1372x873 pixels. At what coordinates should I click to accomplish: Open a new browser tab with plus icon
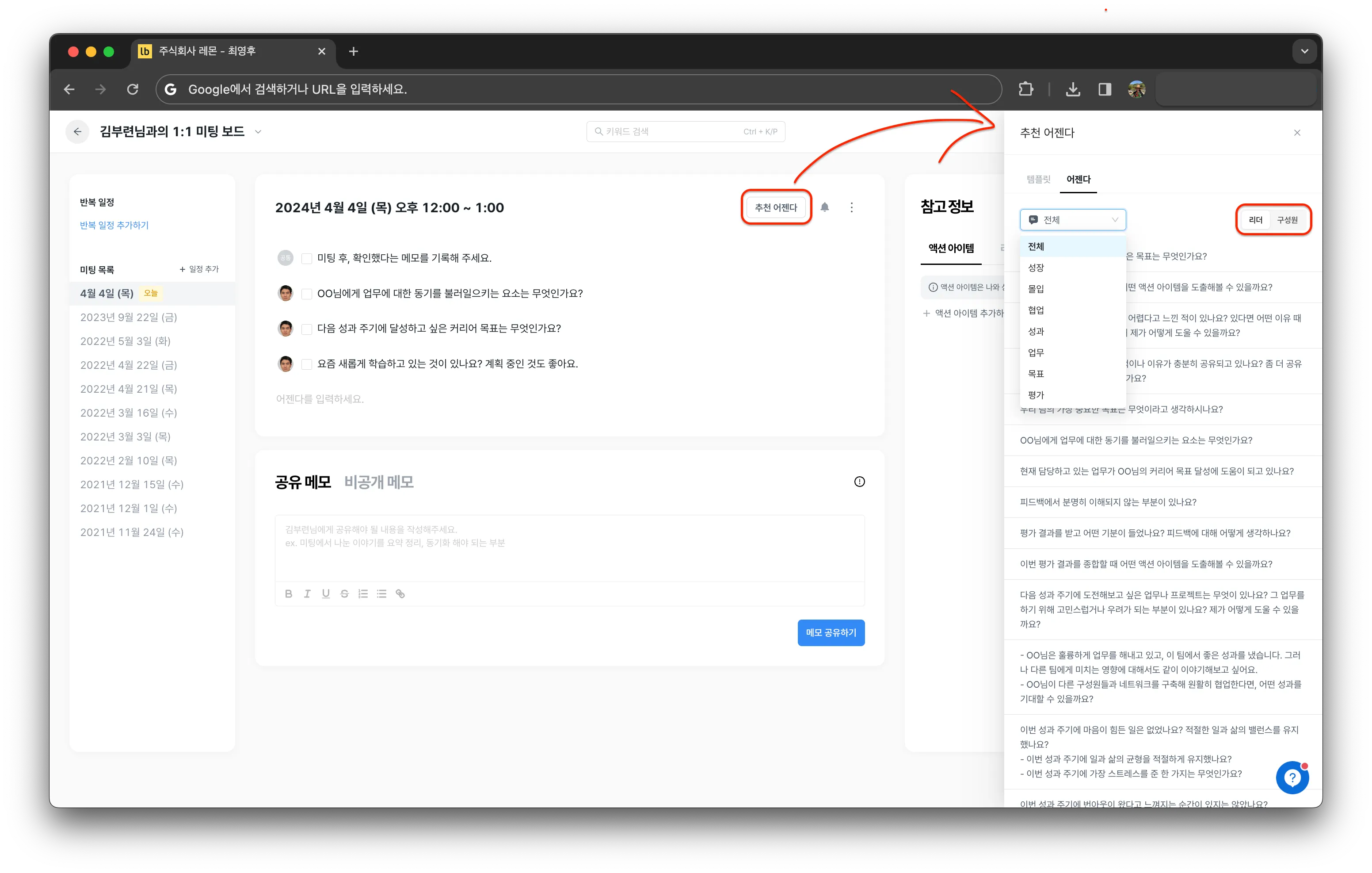353,51
